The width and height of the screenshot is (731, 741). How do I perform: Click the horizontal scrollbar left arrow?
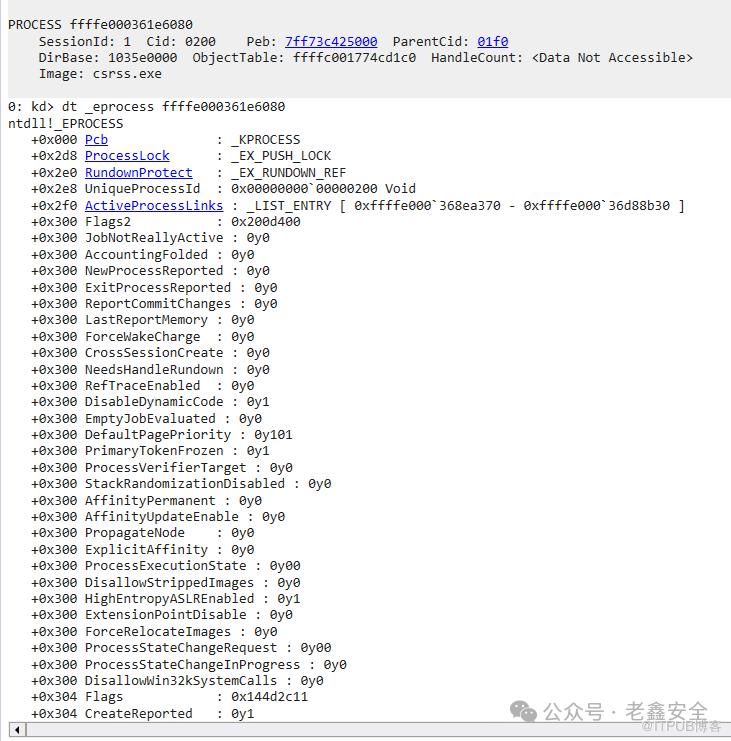[17, 730]
